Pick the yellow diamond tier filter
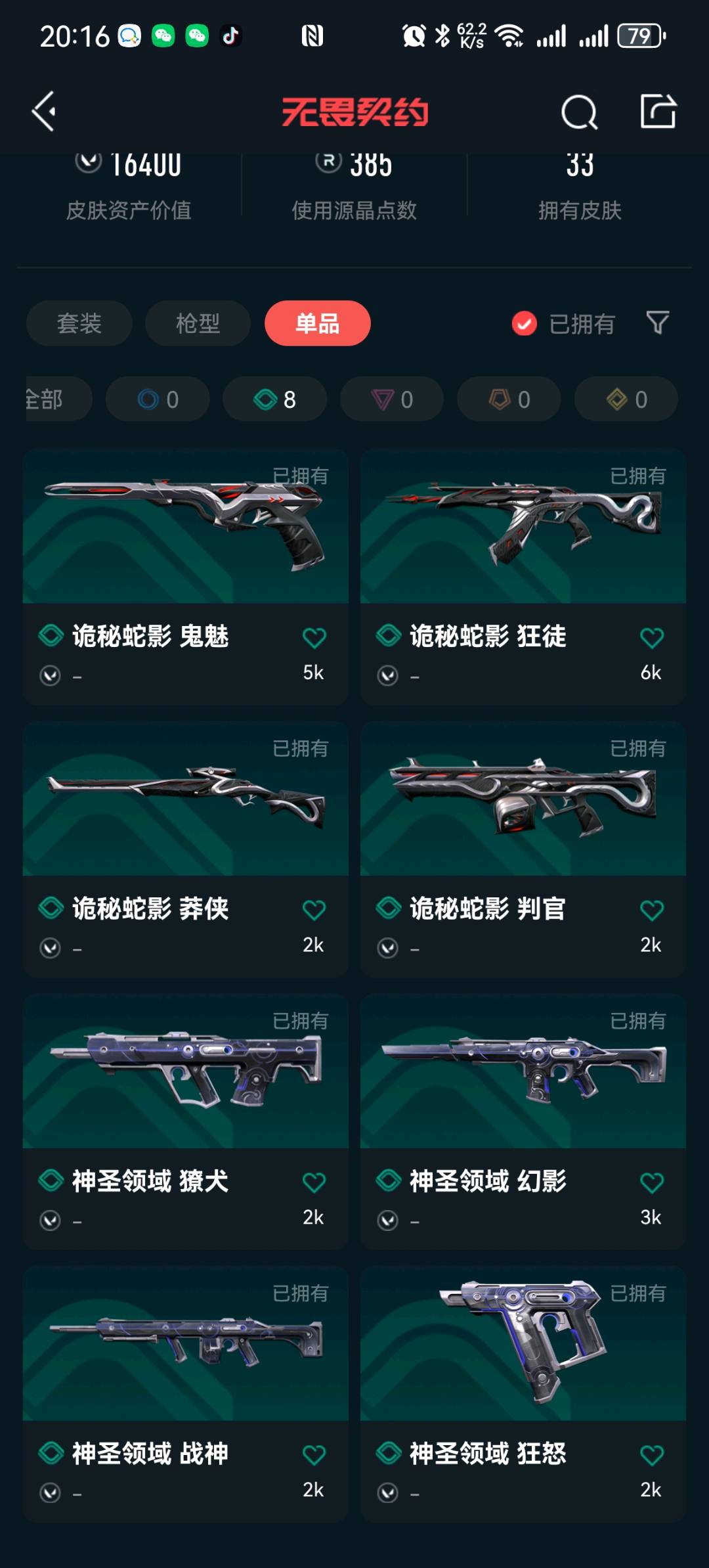Viewport: 709px width, 1568px height. click(x=626, y=399)
